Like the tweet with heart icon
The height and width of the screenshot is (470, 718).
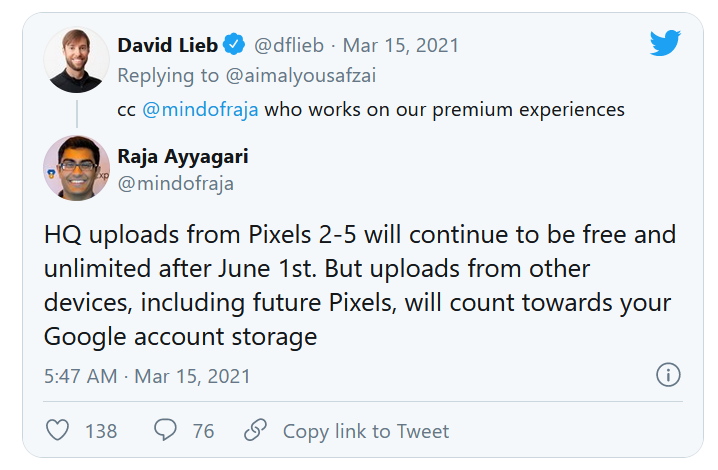click(58, 430)
